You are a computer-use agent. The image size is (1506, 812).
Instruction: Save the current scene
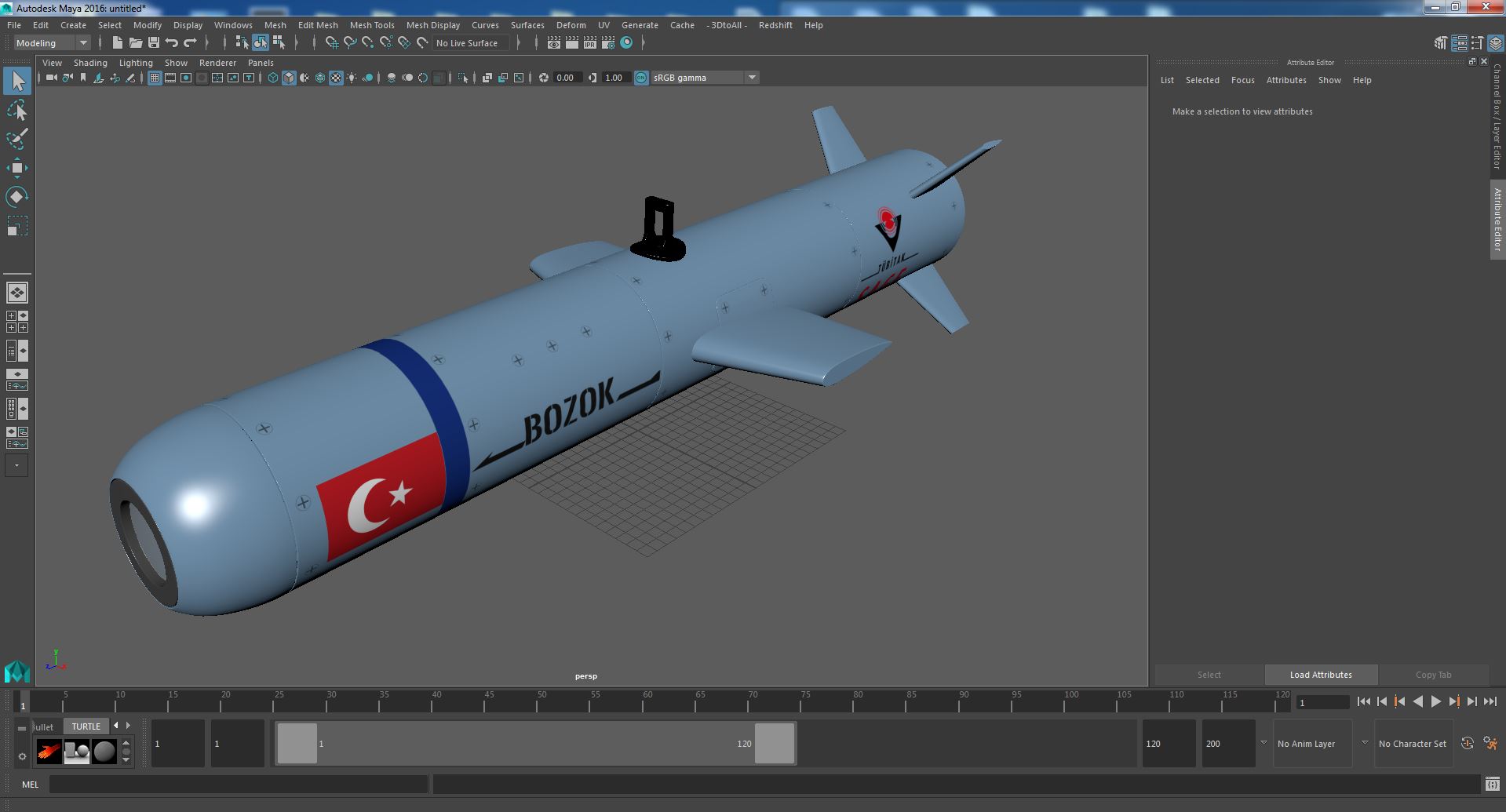tap(154, 43)
